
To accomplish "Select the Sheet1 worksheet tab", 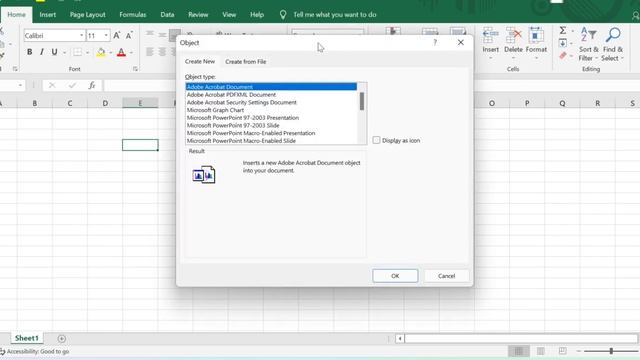I will pos(27,338).
